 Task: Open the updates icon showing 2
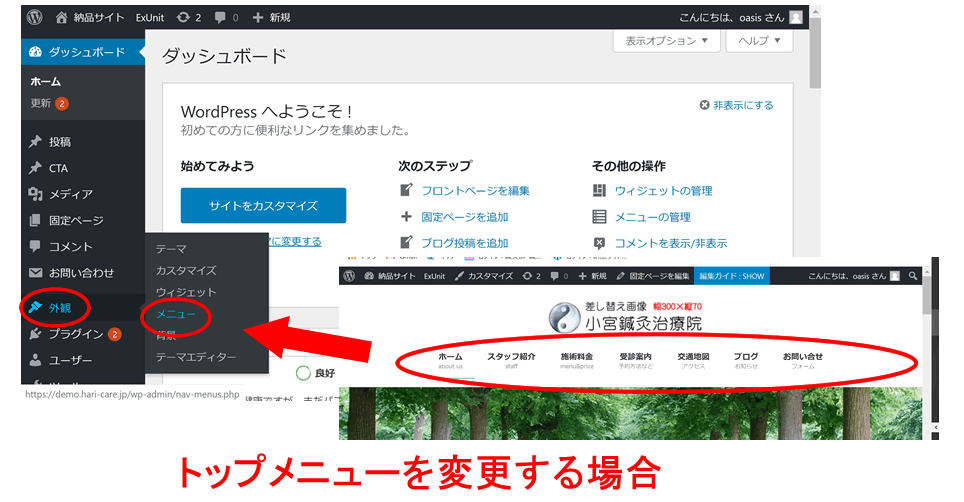tap(189, 17)
